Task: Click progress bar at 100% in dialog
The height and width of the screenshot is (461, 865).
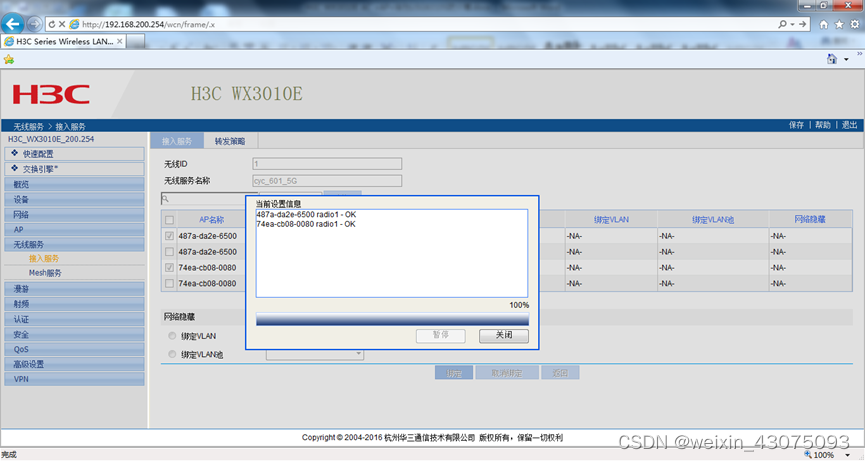Action: 392,319
